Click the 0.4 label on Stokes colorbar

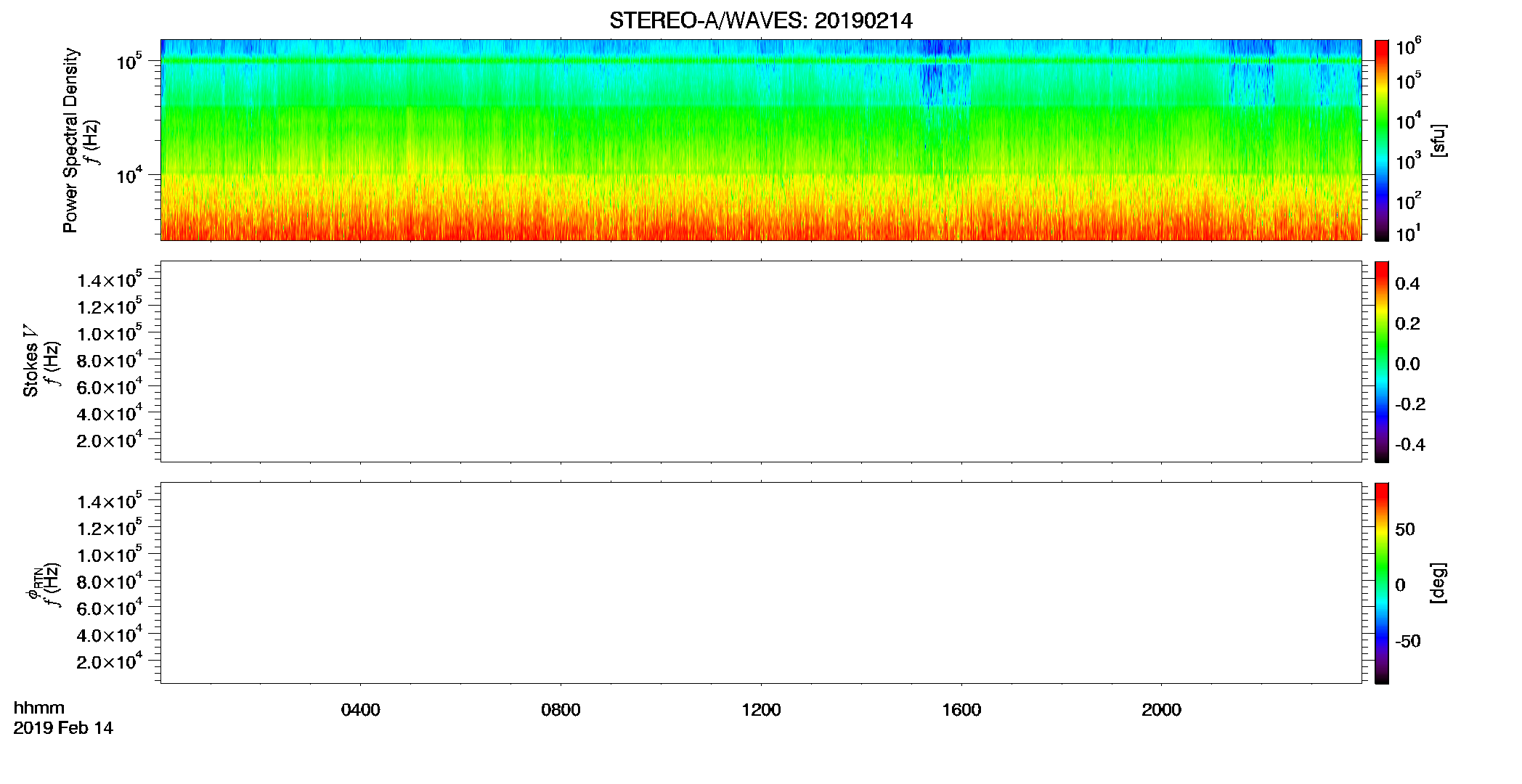(1407, 284)
